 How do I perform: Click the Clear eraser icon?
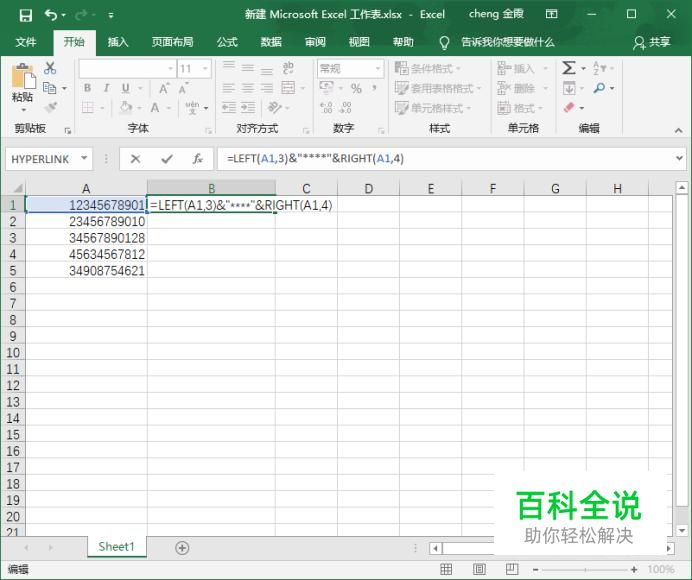(x=569, y=107)
